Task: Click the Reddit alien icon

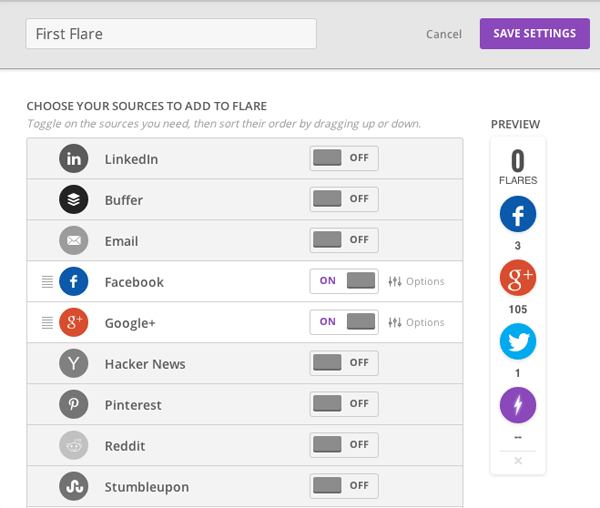Action: [73, 445]
